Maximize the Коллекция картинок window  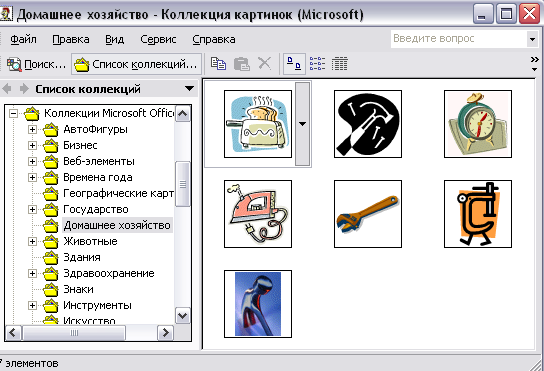click(x=506, y=14)
